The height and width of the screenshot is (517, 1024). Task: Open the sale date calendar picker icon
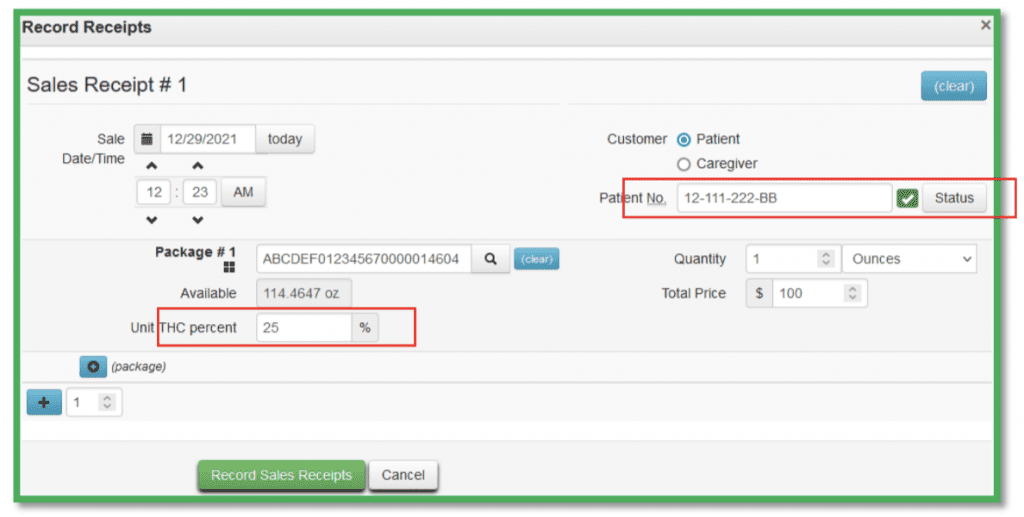click(147, 139)
